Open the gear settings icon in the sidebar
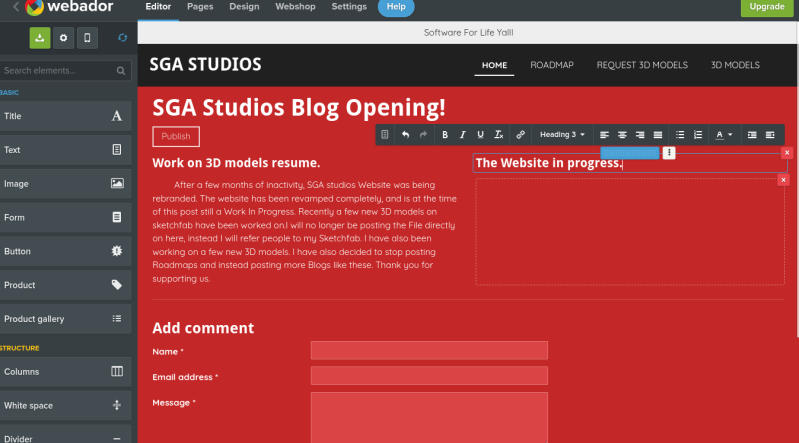This screenshot has width=799, height=443. (x=63, y=38)
